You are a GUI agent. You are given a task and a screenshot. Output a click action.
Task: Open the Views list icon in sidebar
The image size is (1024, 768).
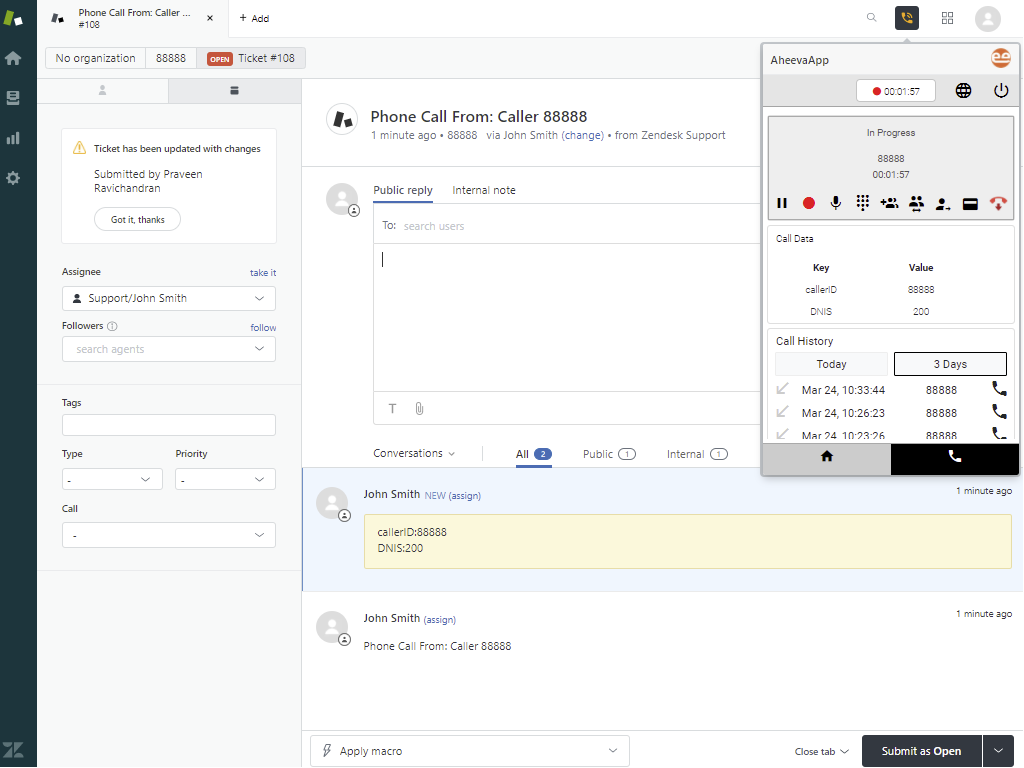[x=13, y=98]
